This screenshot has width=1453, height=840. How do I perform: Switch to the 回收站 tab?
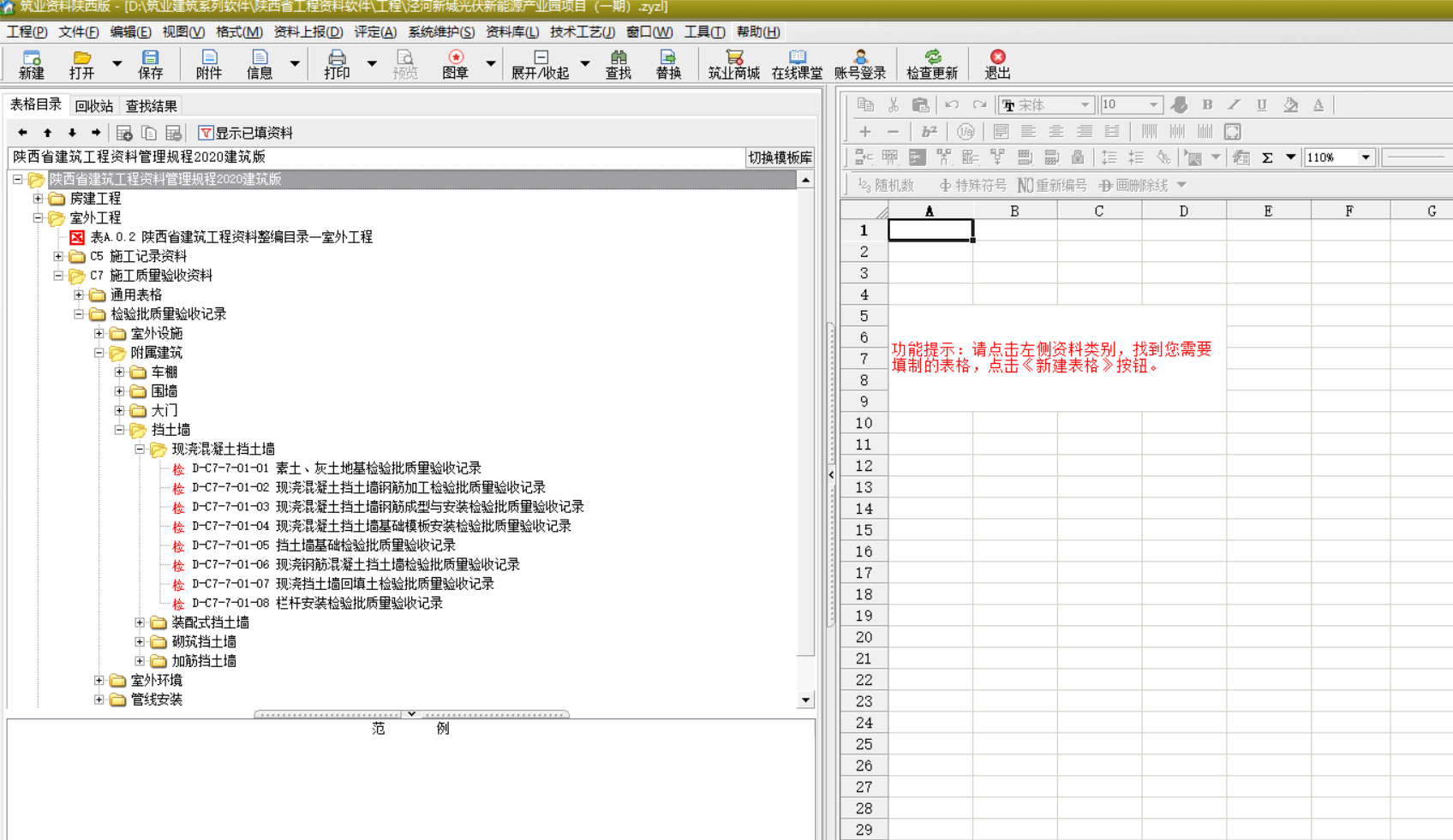94,106
